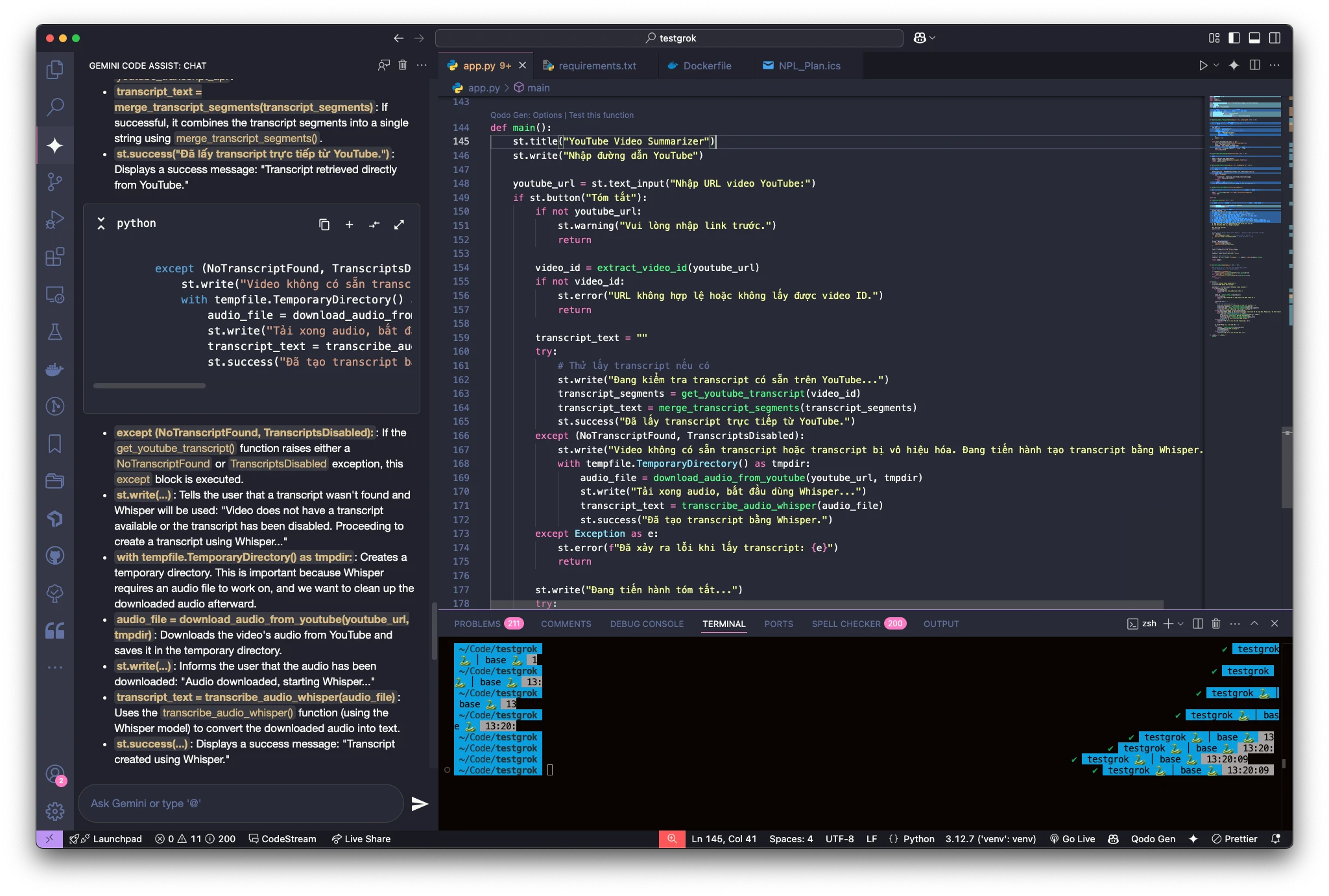The height and width of the screenshot is (896, 1329).
Task: Open Manage settings gear
Action: coord(55,811)
